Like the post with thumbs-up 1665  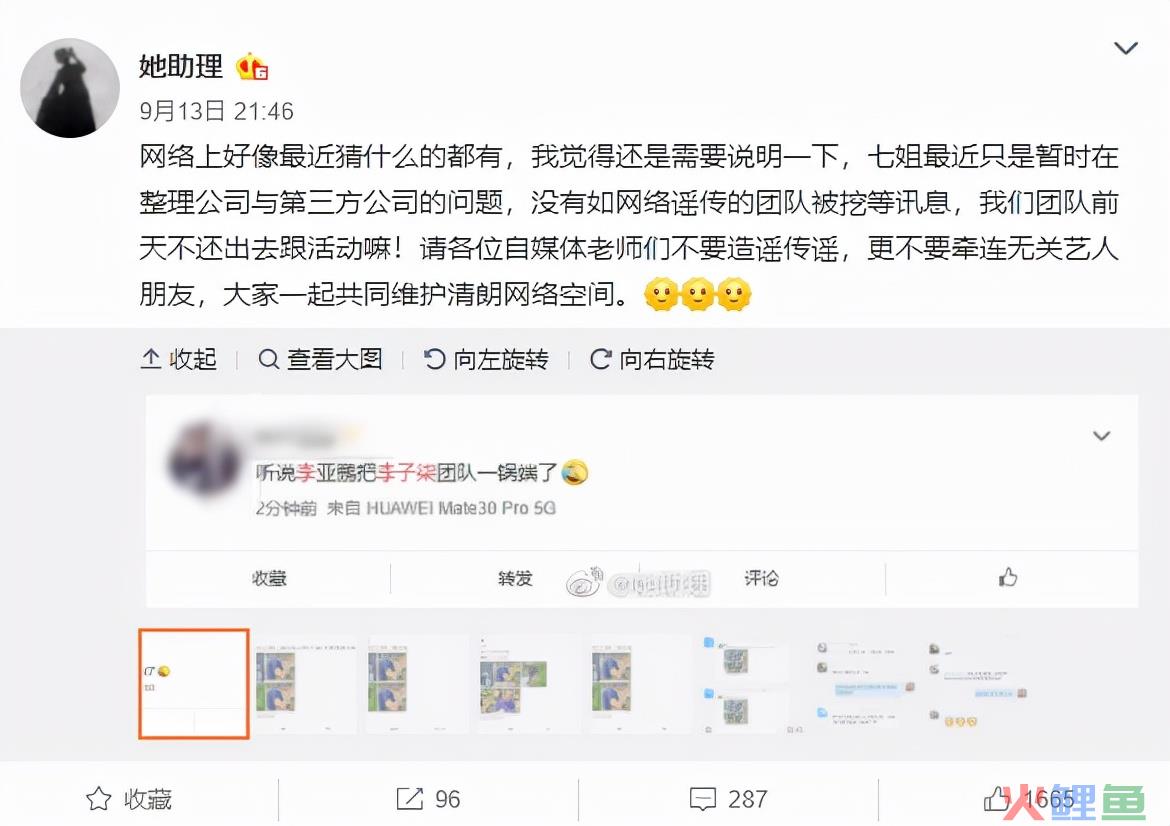[x=1030, y=799]
